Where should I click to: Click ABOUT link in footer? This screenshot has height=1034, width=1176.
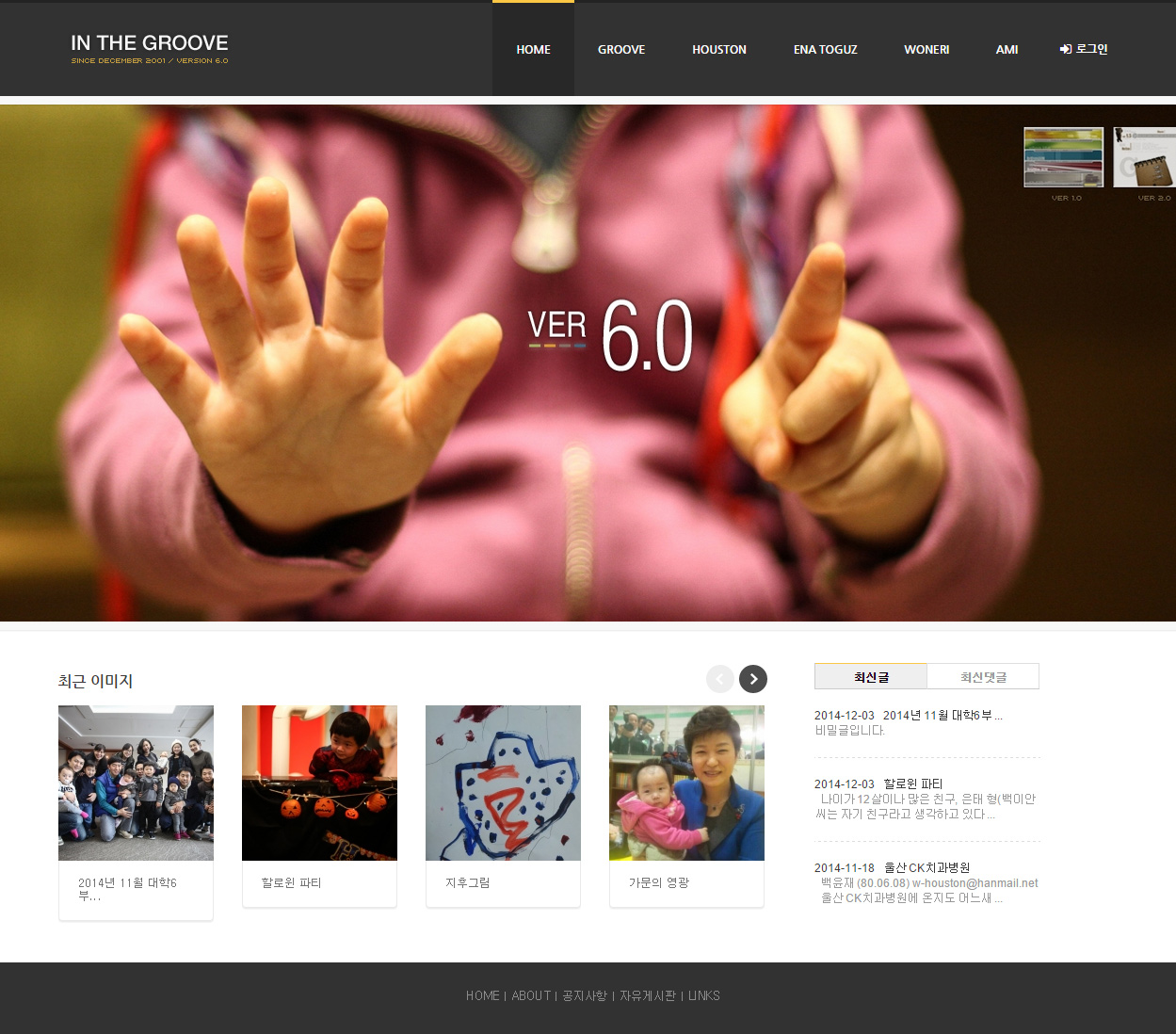(531, 995)
